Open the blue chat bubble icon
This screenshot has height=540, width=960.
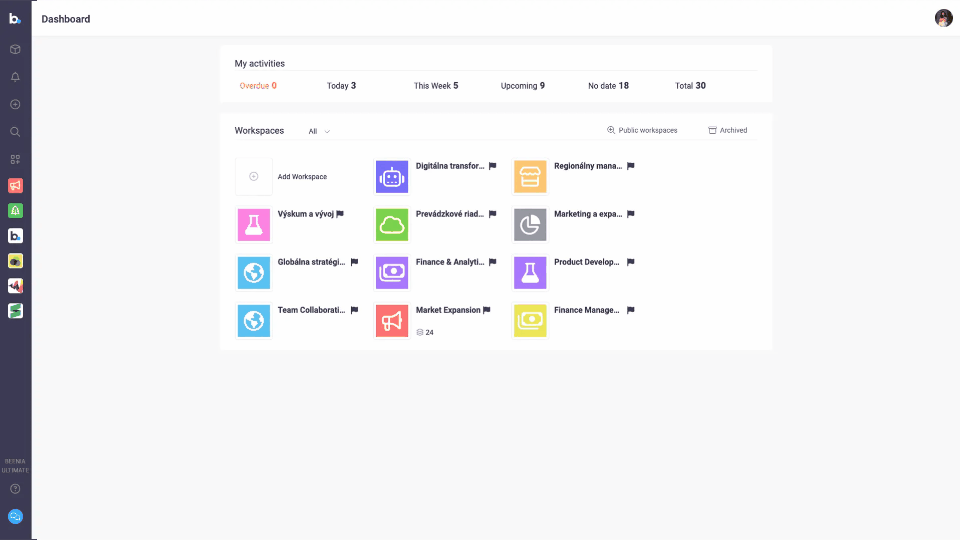click(x=15, y=517)
